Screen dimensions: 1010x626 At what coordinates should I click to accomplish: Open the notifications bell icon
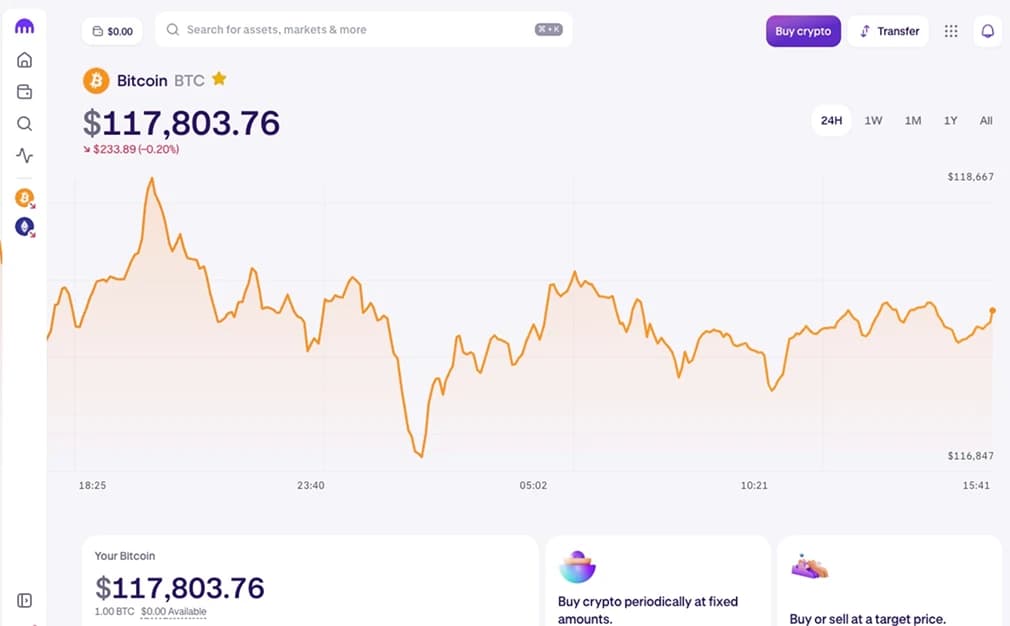click(x=987, y=31)
